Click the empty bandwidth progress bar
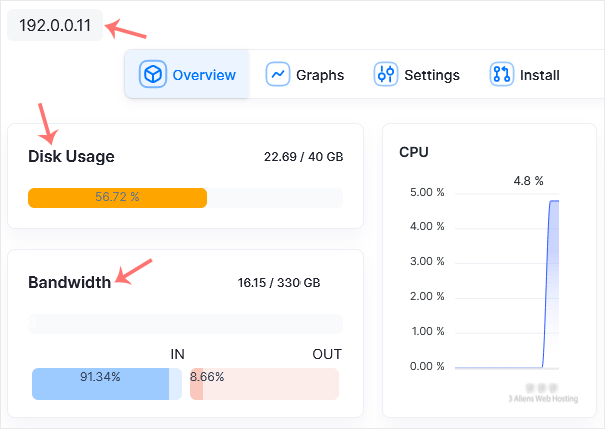This screenshot has width=605, height=429. click(x=185, y=324)
